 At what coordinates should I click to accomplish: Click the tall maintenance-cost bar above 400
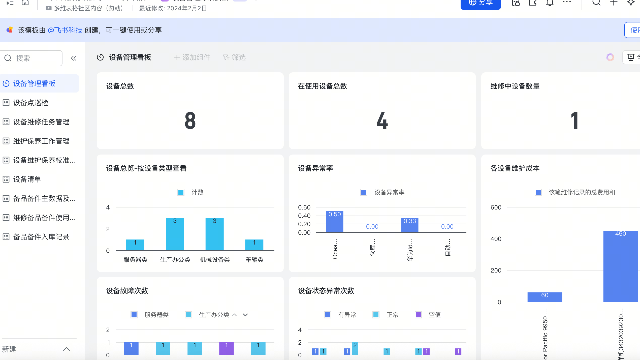pyautogui.click(x=620, y=267)
